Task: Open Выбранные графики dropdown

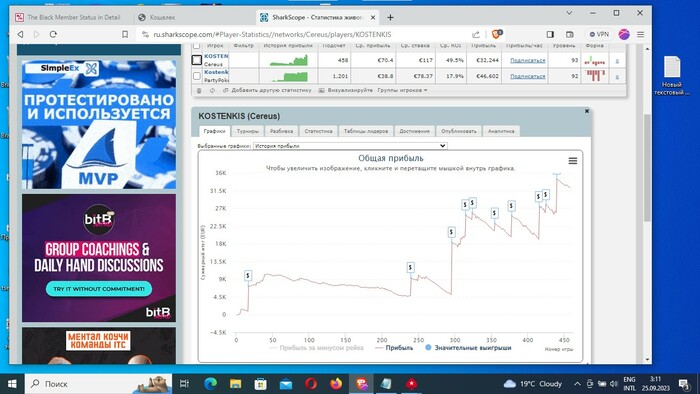Action: coord(350,146)
